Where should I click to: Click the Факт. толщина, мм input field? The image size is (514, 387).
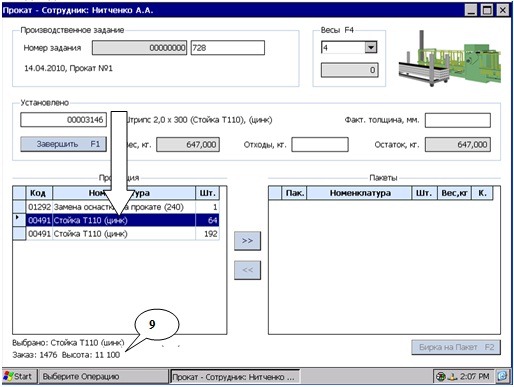[x=458, y=120]
